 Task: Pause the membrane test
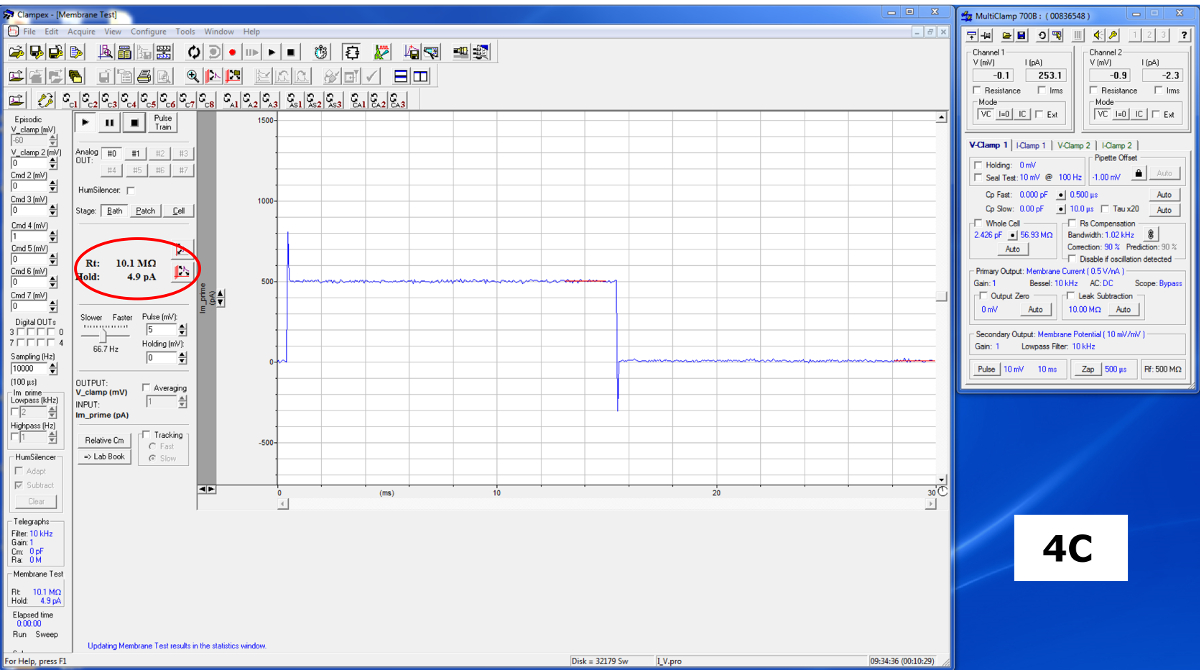[x=110, y=122]
